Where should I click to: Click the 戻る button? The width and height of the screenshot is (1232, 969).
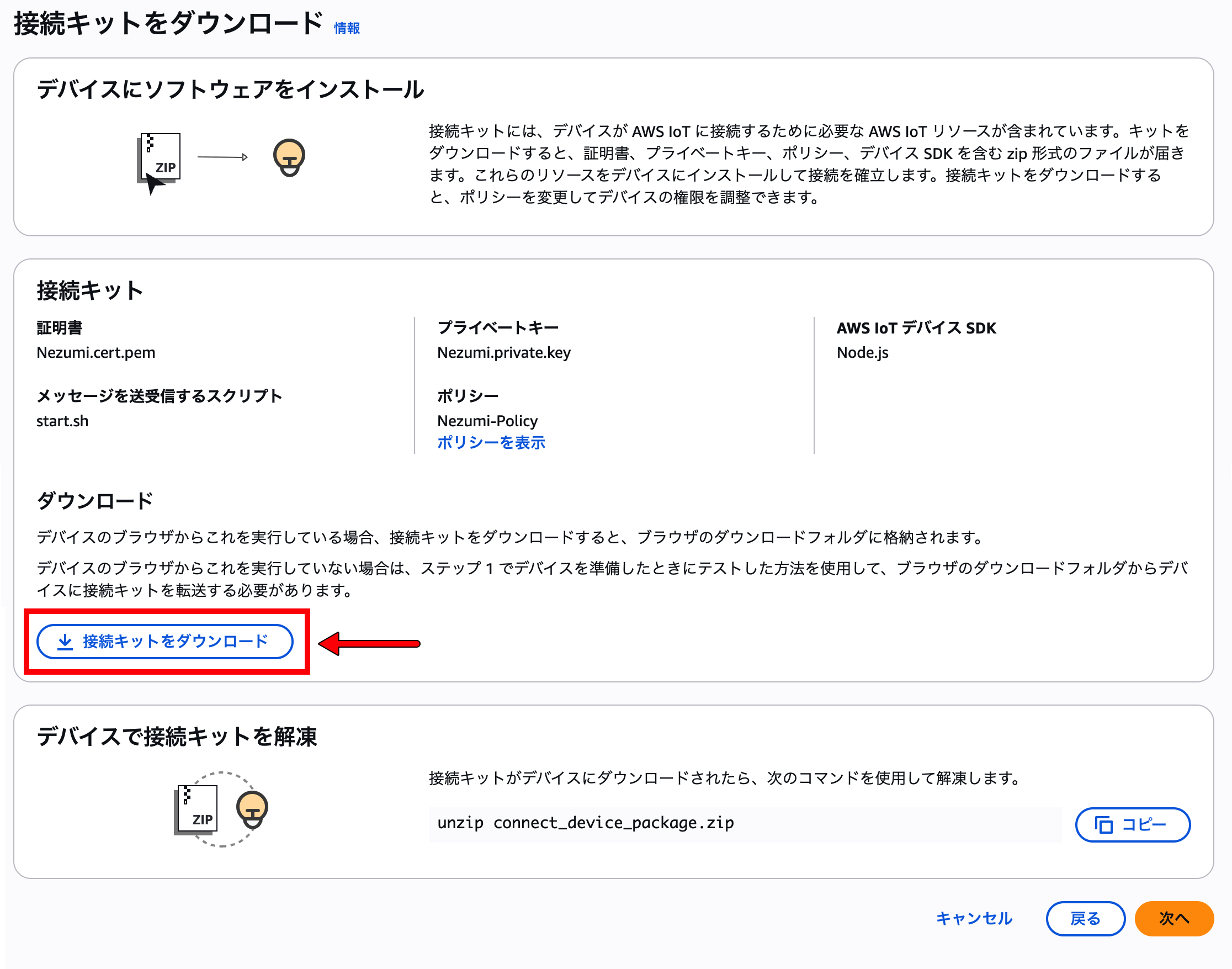pos(1085,918)
